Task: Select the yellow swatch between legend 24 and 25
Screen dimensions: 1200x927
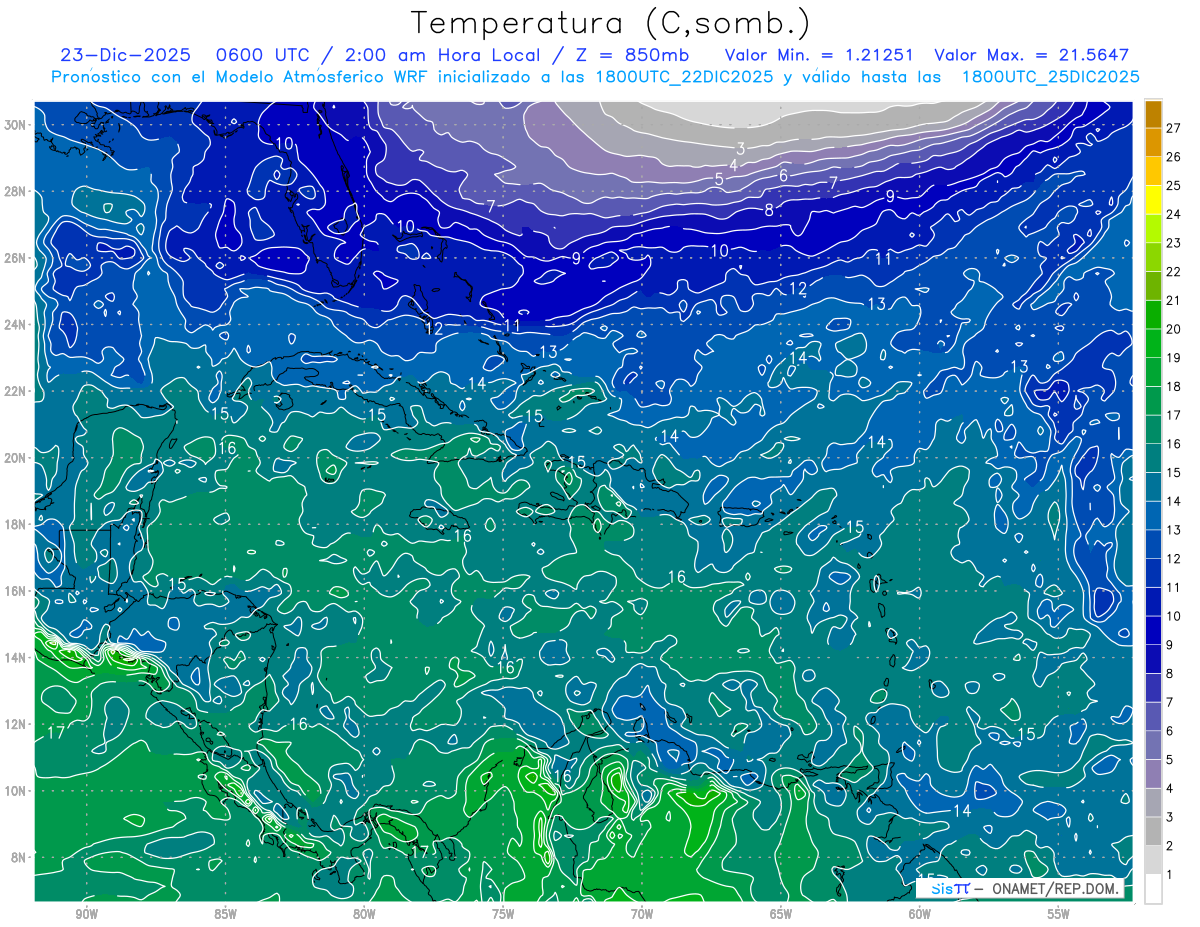Action: [x=1153, y=200]
